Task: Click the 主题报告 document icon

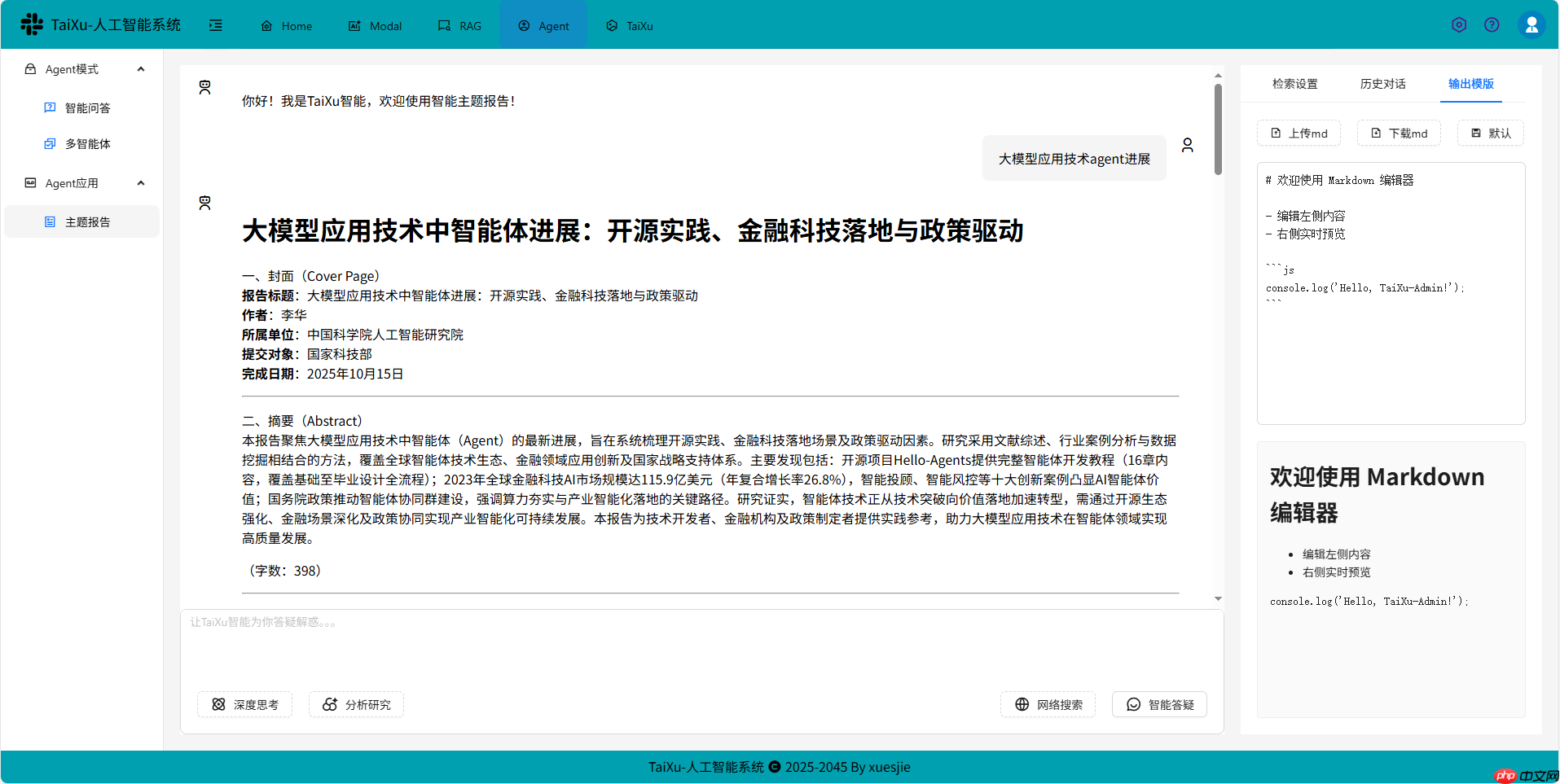Action: point(51,221)
